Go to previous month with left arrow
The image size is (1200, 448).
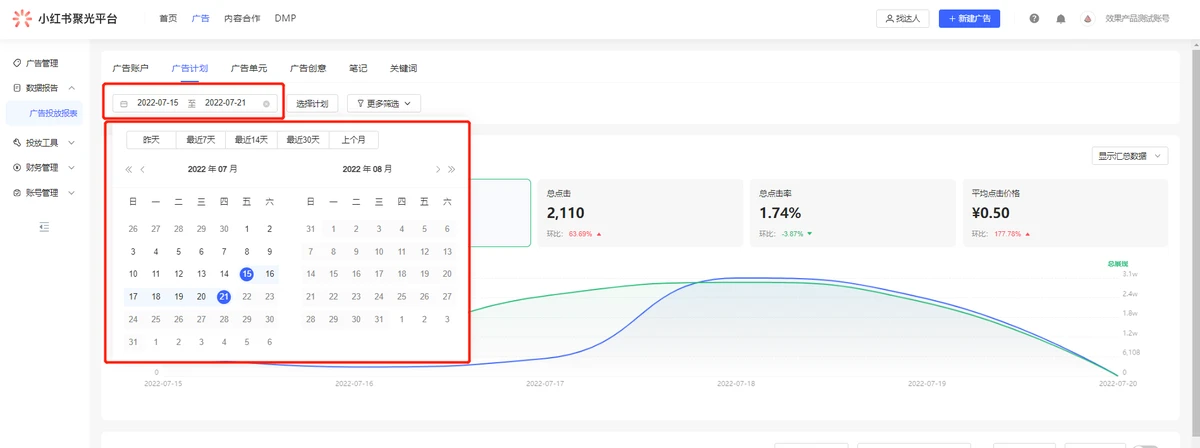(143, 170)
